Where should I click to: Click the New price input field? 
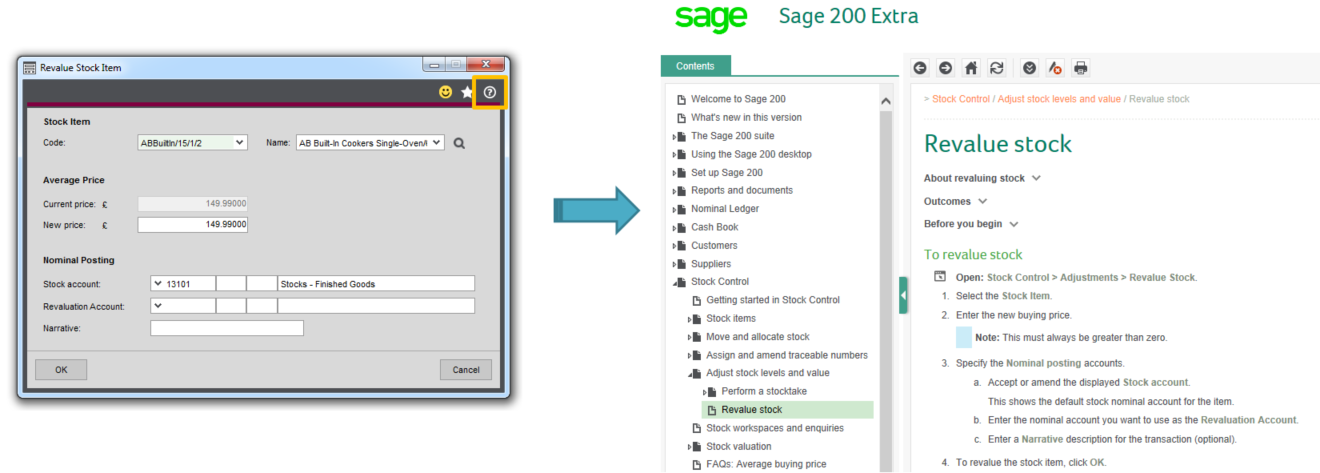tap(192, 225)
